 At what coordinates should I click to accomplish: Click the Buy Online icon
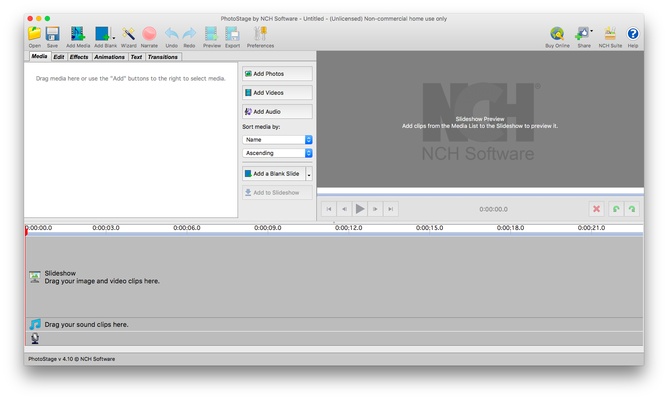tap(557, 36)
